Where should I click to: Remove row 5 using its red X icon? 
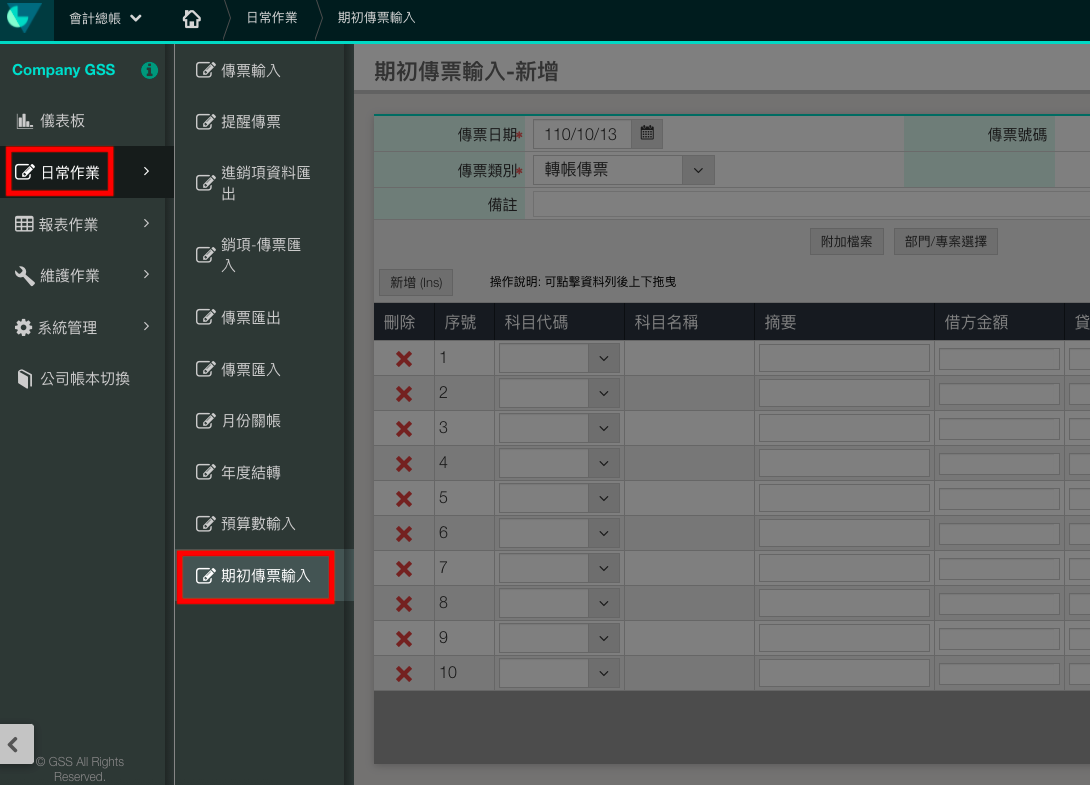click(x=404, y=498)
